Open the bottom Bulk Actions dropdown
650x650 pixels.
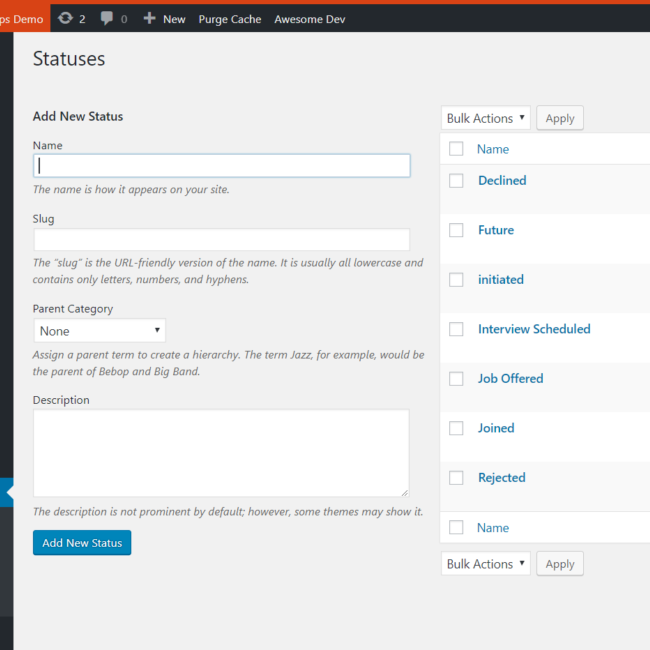[485, 564]
